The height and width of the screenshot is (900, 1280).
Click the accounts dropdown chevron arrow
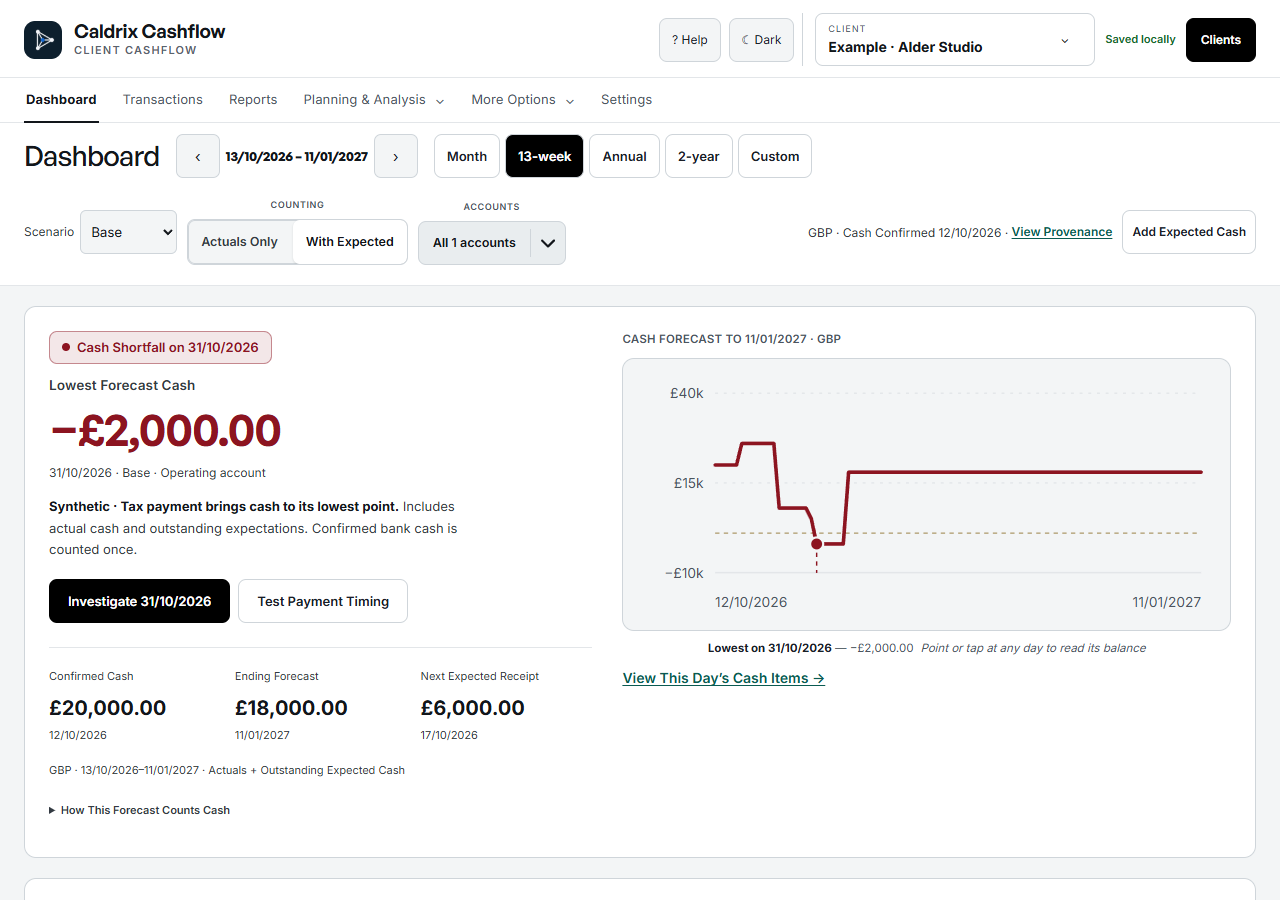click(548, 243)
